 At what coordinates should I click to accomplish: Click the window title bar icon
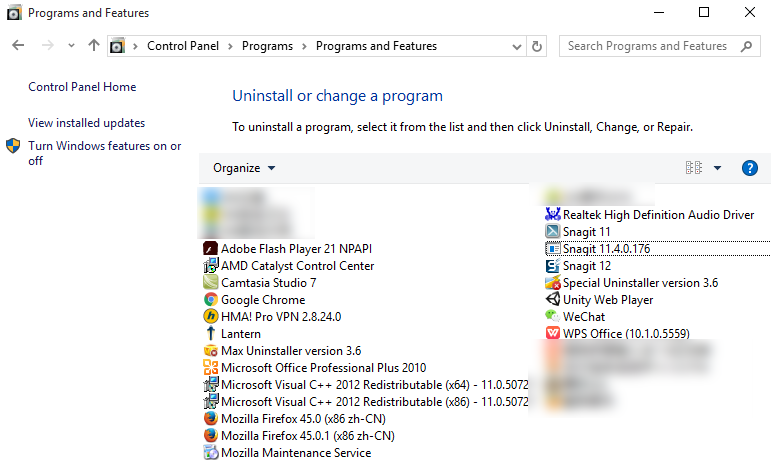pos(14,12)
